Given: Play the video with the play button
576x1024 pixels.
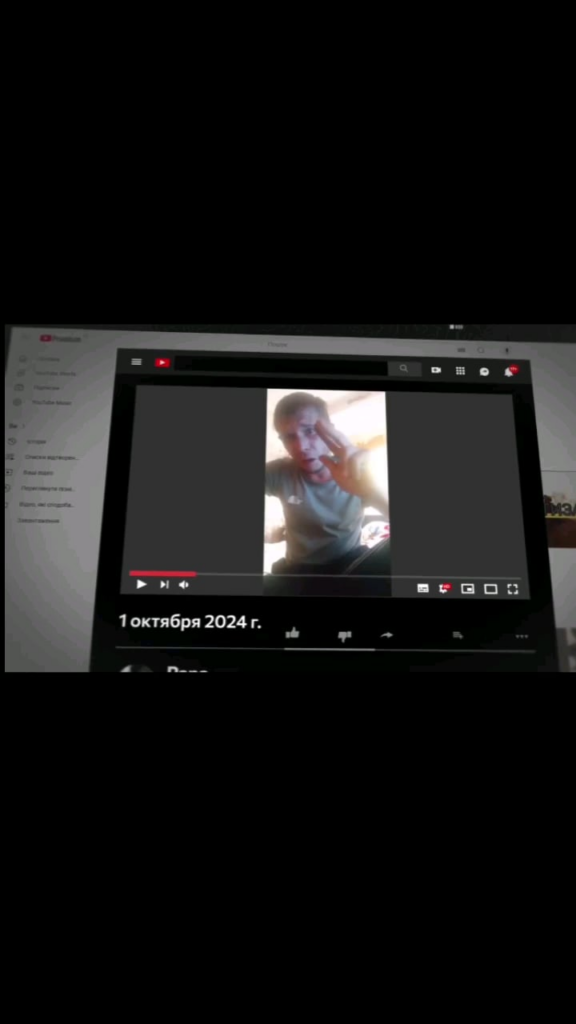Looking at the screenshot, I should point(142,584).
